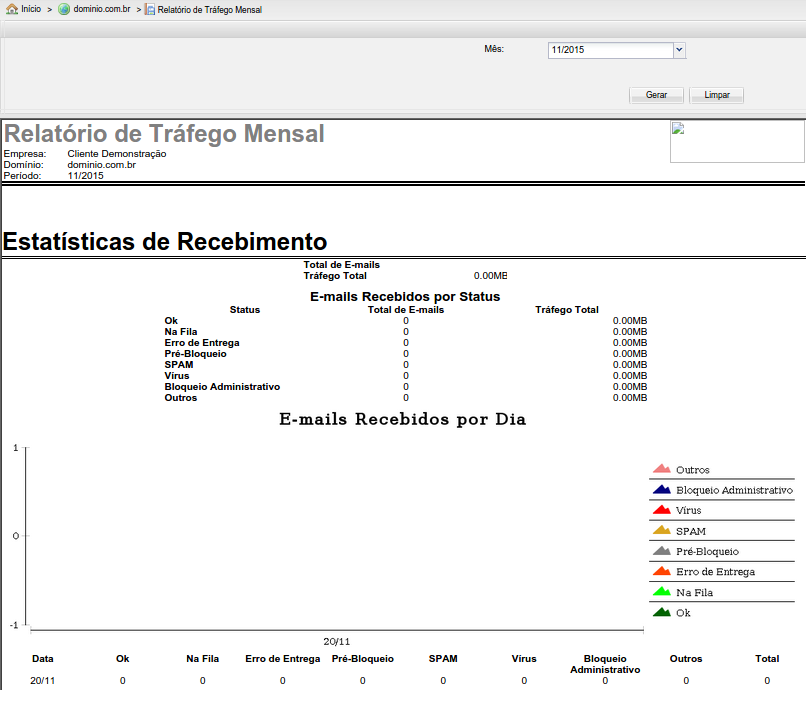
Task: Click the Vírus legend icon
Action: [x=661, y=510]
